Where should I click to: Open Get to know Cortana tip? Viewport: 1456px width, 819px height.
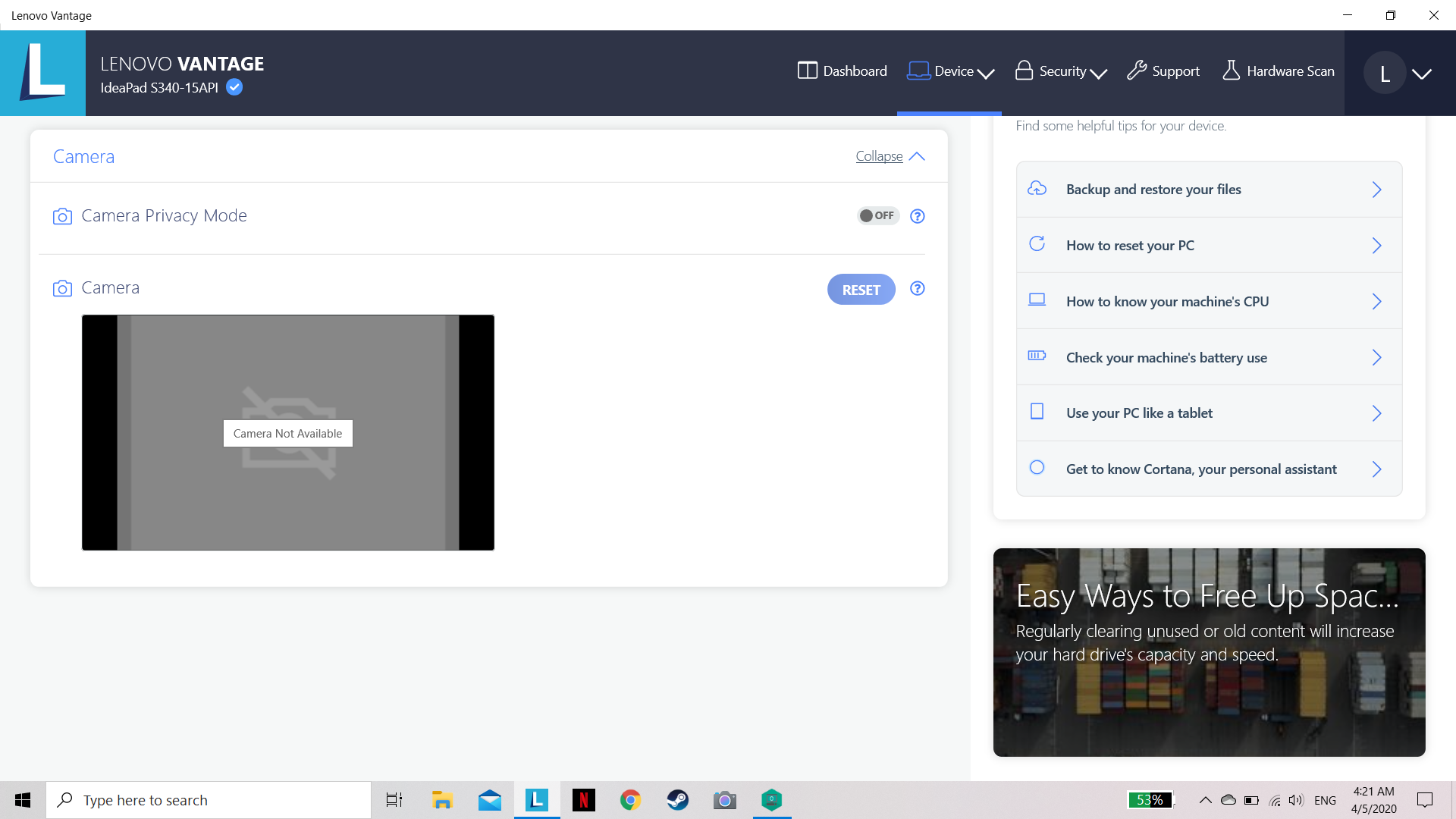click(1209, 469)
